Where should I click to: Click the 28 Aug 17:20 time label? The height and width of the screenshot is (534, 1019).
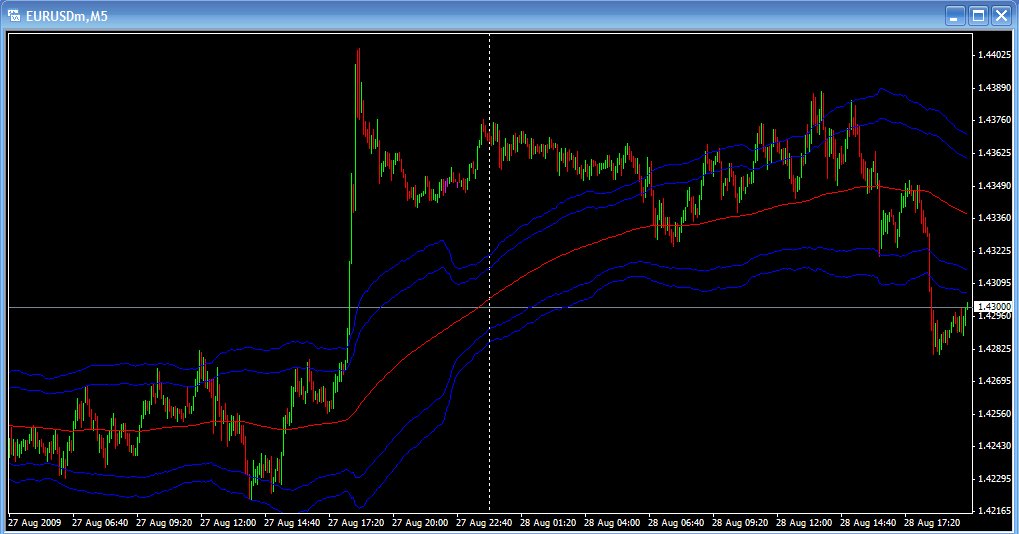pyautogui.click(x=932, y=522)
